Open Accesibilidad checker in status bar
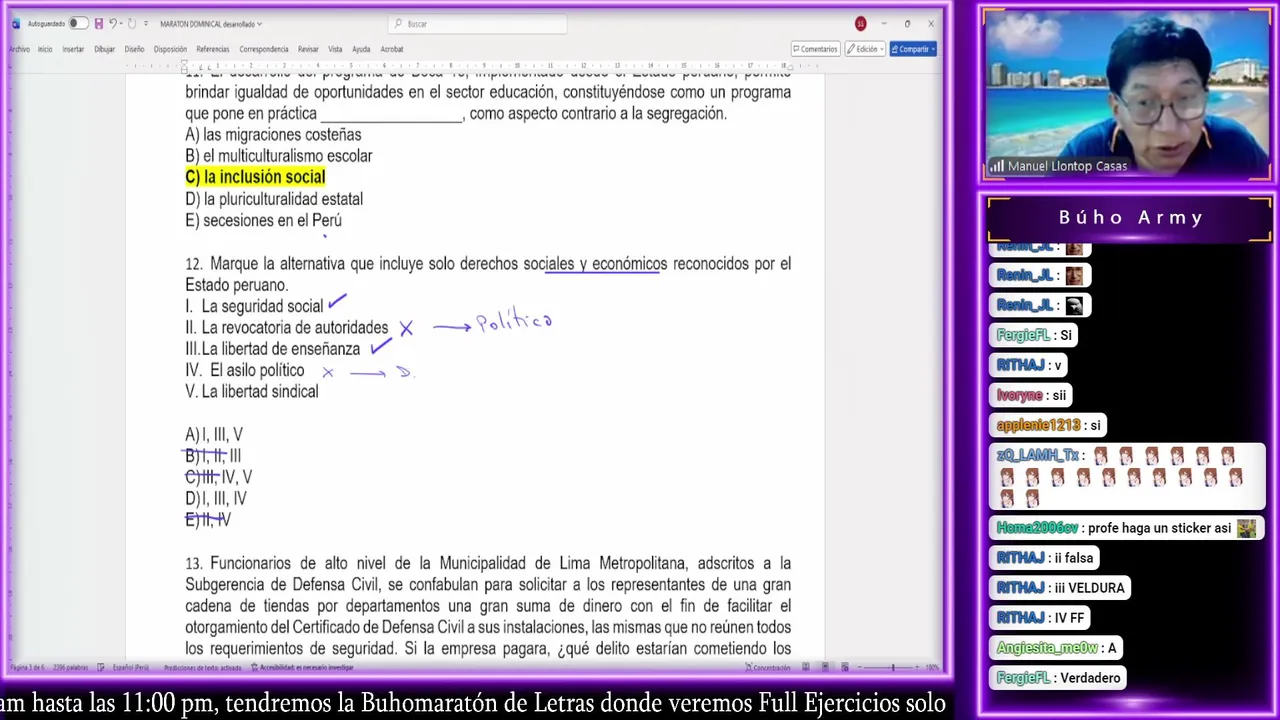The height and width of the screenshot is (720, 1280). point(303,667)
